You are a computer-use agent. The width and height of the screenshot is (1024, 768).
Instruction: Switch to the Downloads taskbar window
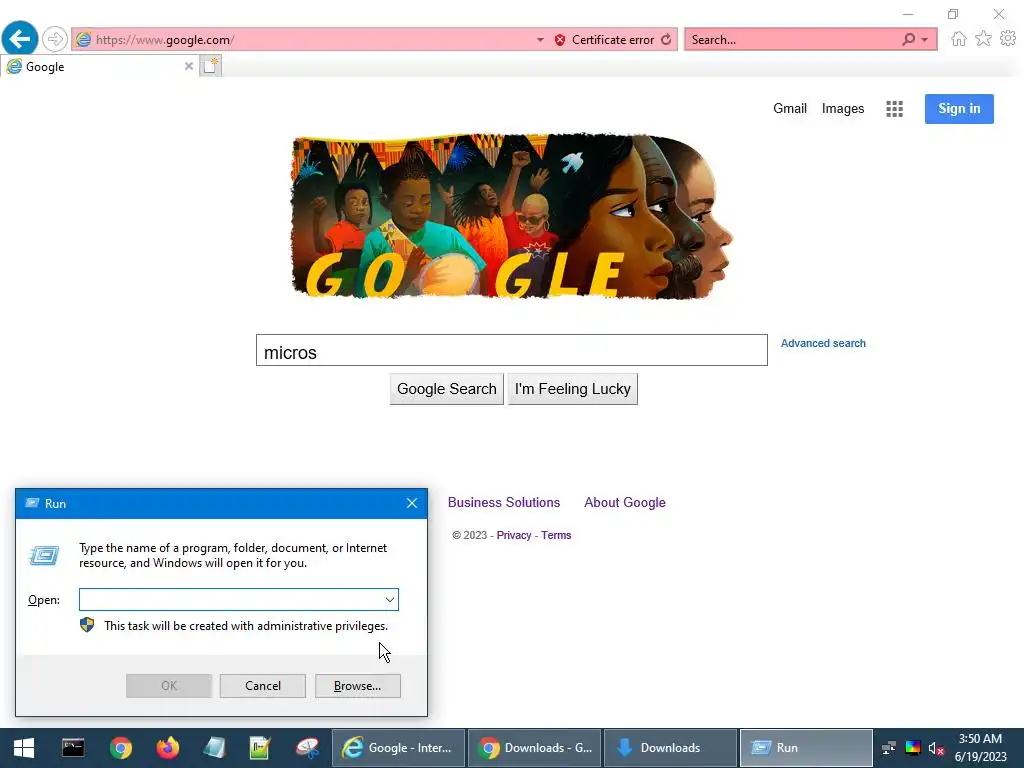[x=670, y=748]
